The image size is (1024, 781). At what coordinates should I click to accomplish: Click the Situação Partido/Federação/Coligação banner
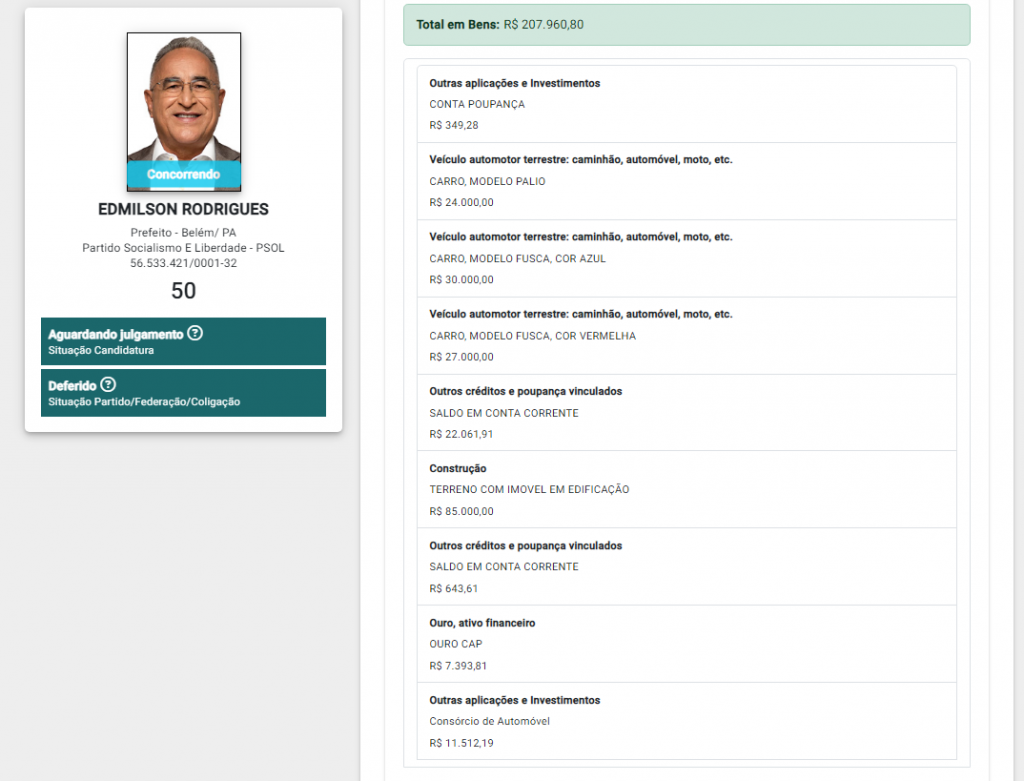point(183,393)
